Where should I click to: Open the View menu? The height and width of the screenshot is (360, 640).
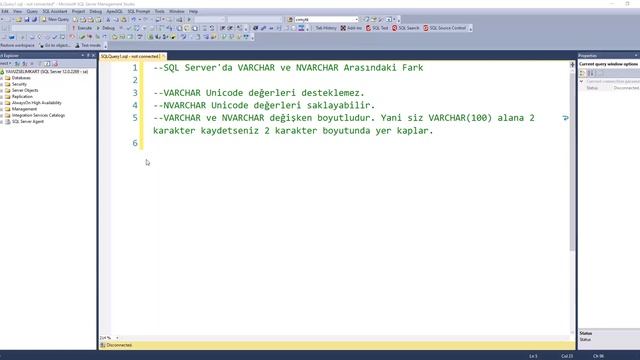pyautogui.click(x=18, y=11)
